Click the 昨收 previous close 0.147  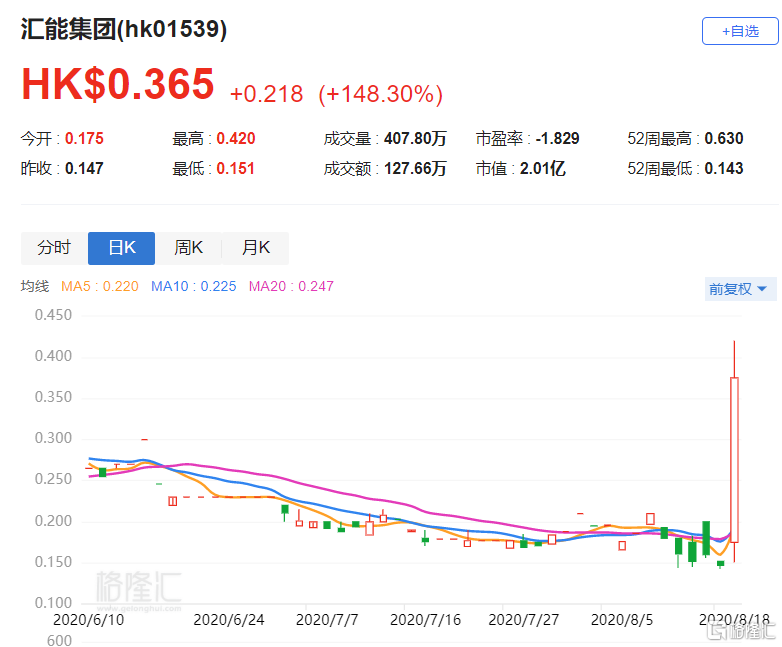(84, 169)
